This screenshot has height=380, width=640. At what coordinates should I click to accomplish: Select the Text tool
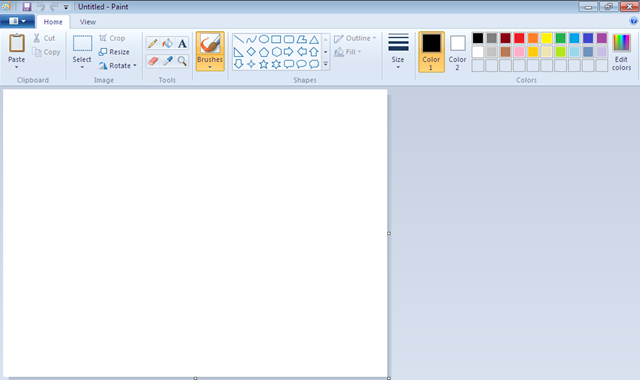pos(182,43)
